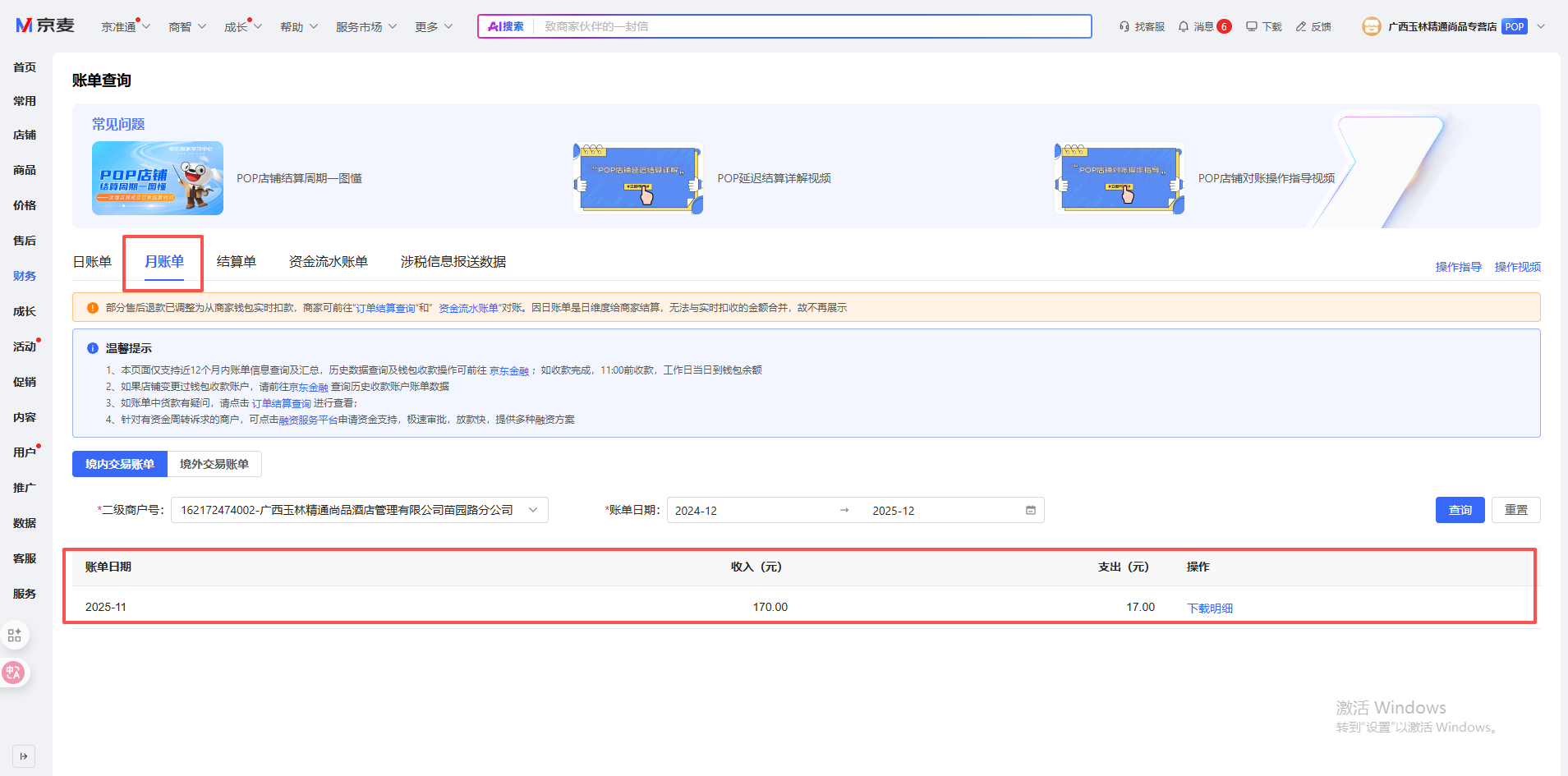Open the apps grid icon in sidebar

click(15, 635)
